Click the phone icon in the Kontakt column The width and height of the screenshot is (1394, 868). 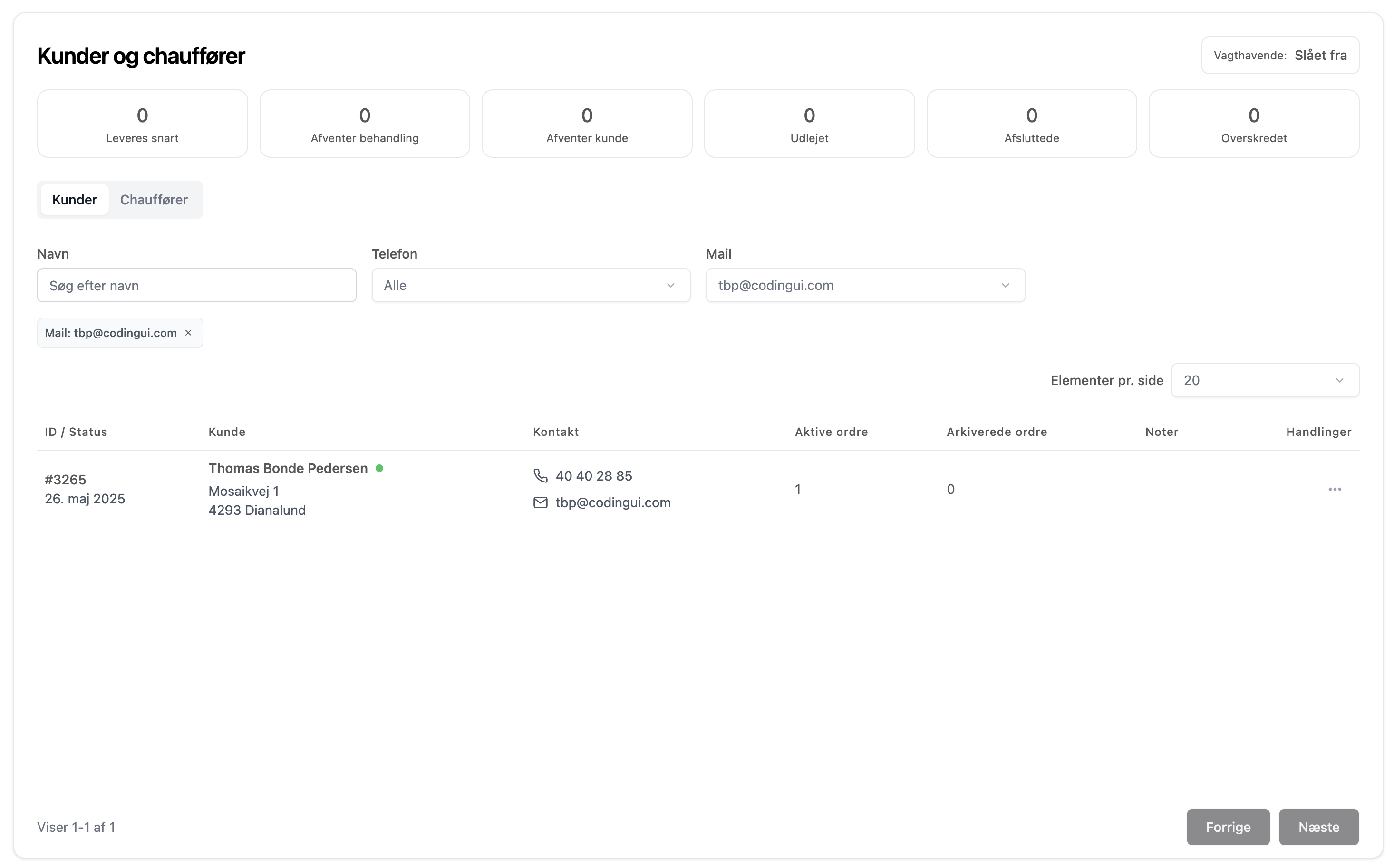tap(540, 475)
